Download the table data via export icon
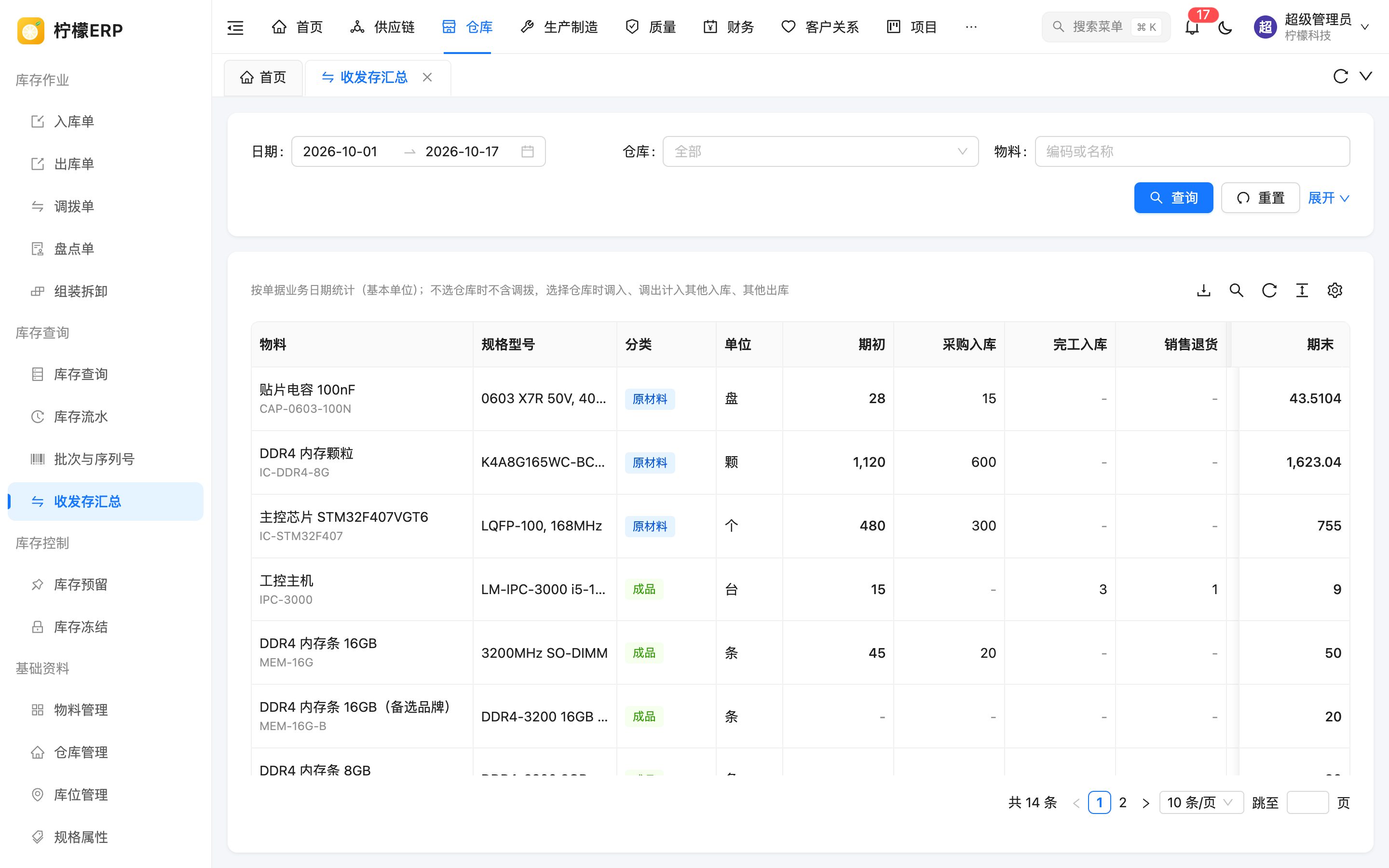This screenshot has height=868, width=1389. (x=1204, y=290)
